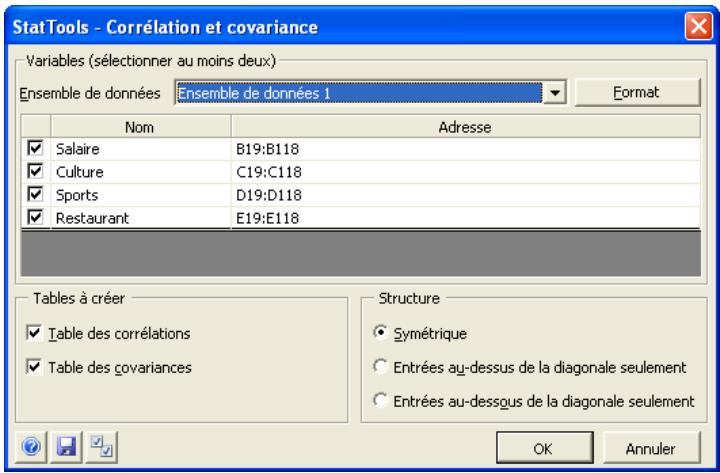Click the E19:E118 address cell
This screenshot has width=720, height=473.
click(x=466, y=218)
